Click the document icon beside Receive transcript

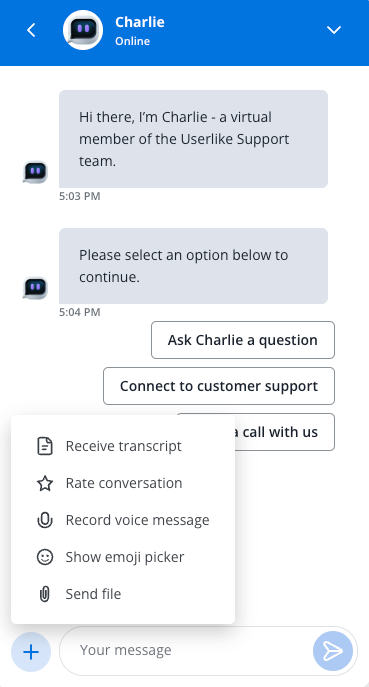pyautogui.click(x=45, y=446)
